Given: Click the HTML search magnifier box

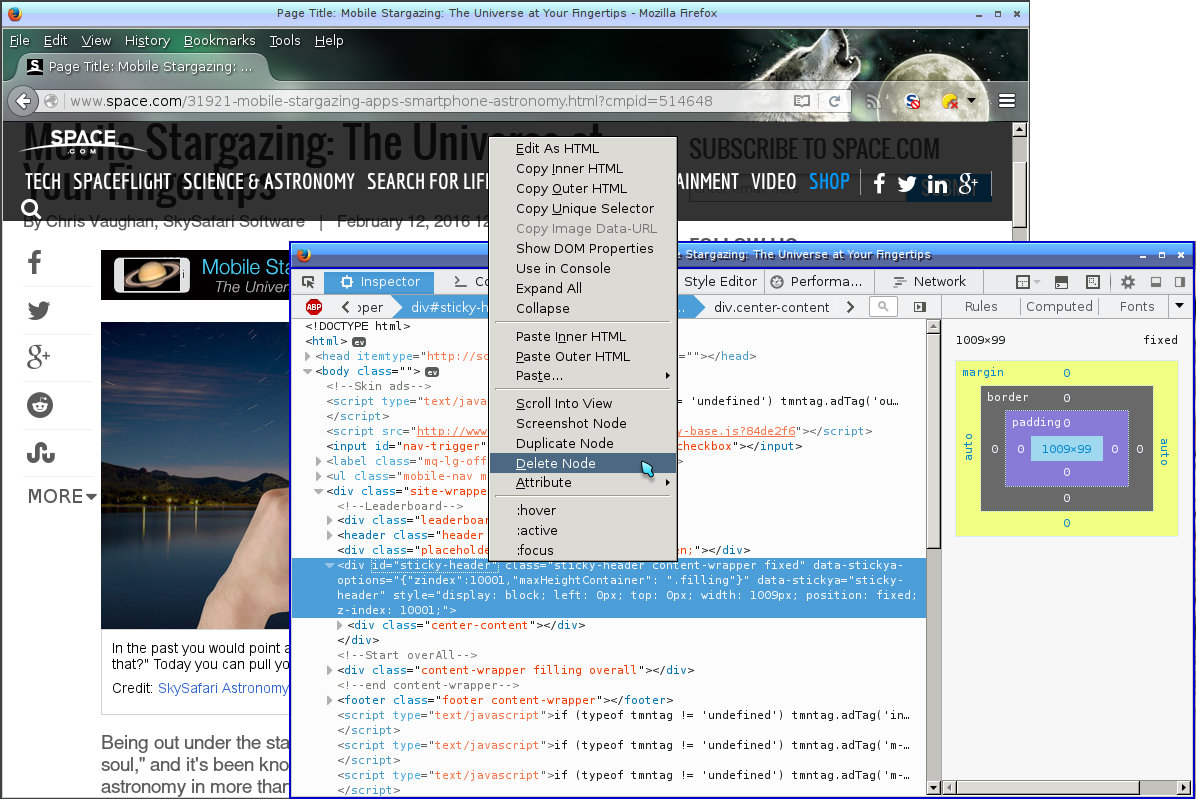Looking at the screenshot, I should (883, 306).
